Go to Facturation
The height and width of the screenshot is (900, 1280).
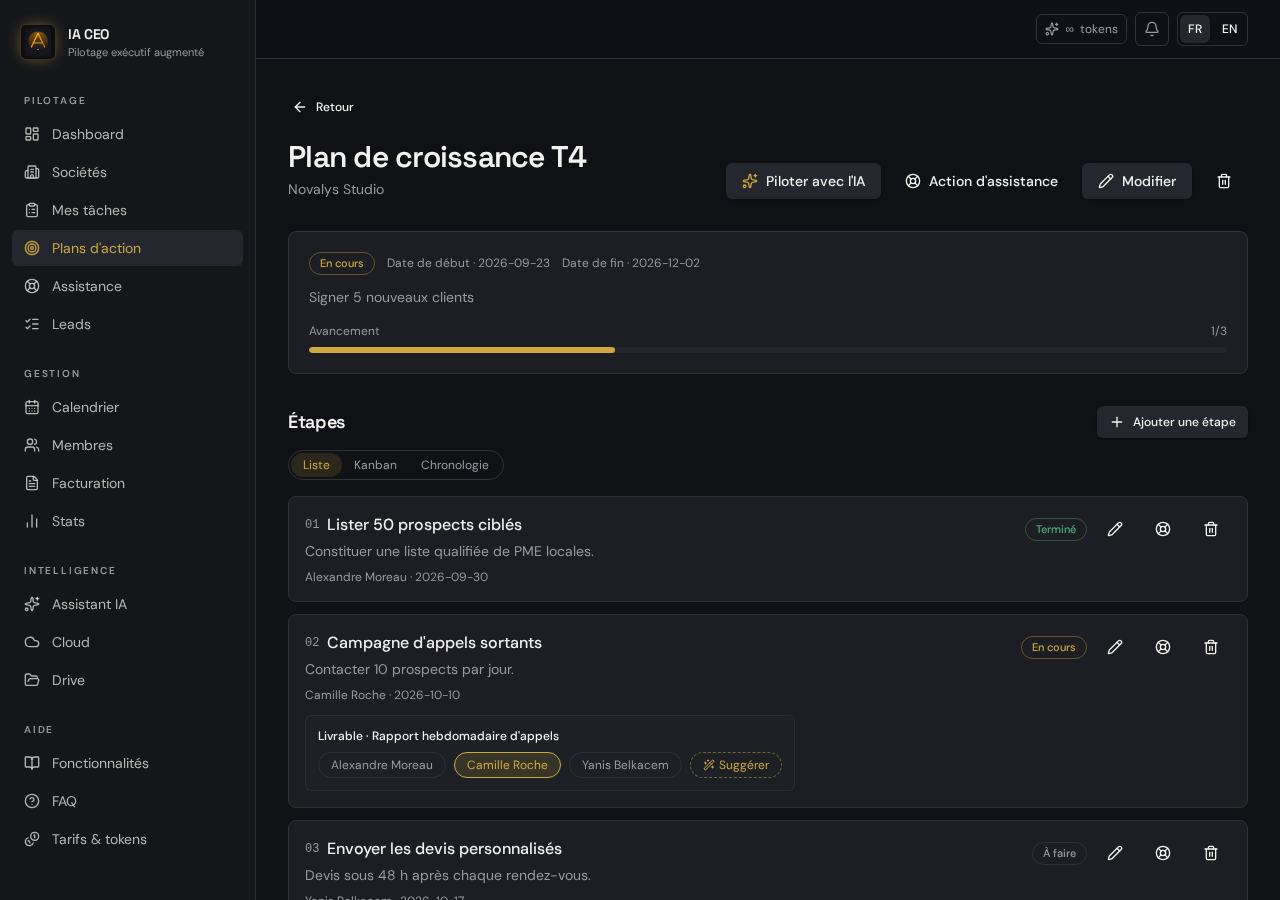[127, 483]
